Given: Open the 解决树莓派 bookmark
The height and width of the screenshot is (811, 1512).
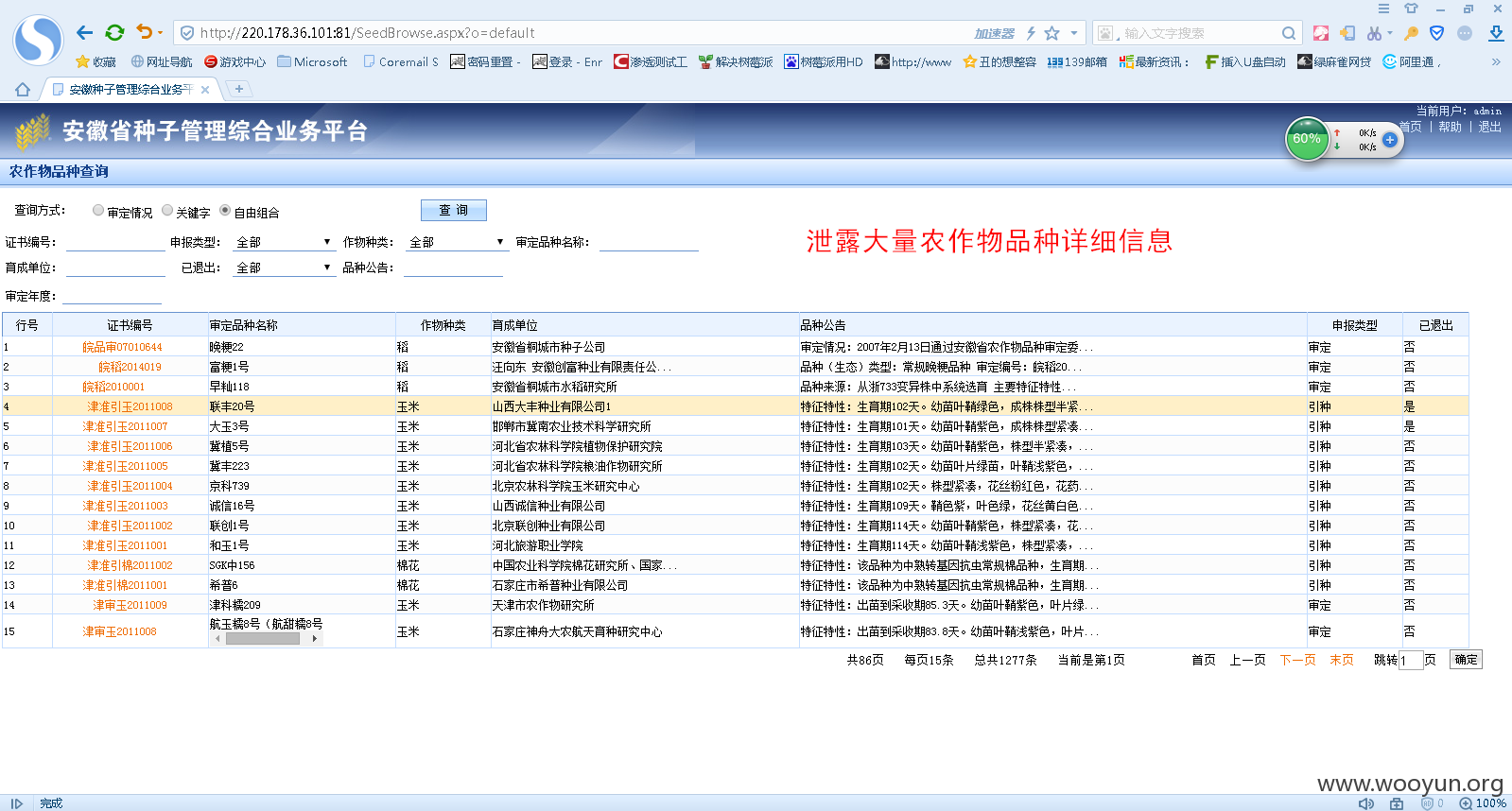Looking at the screenshot, I should [x=736, y=61].
